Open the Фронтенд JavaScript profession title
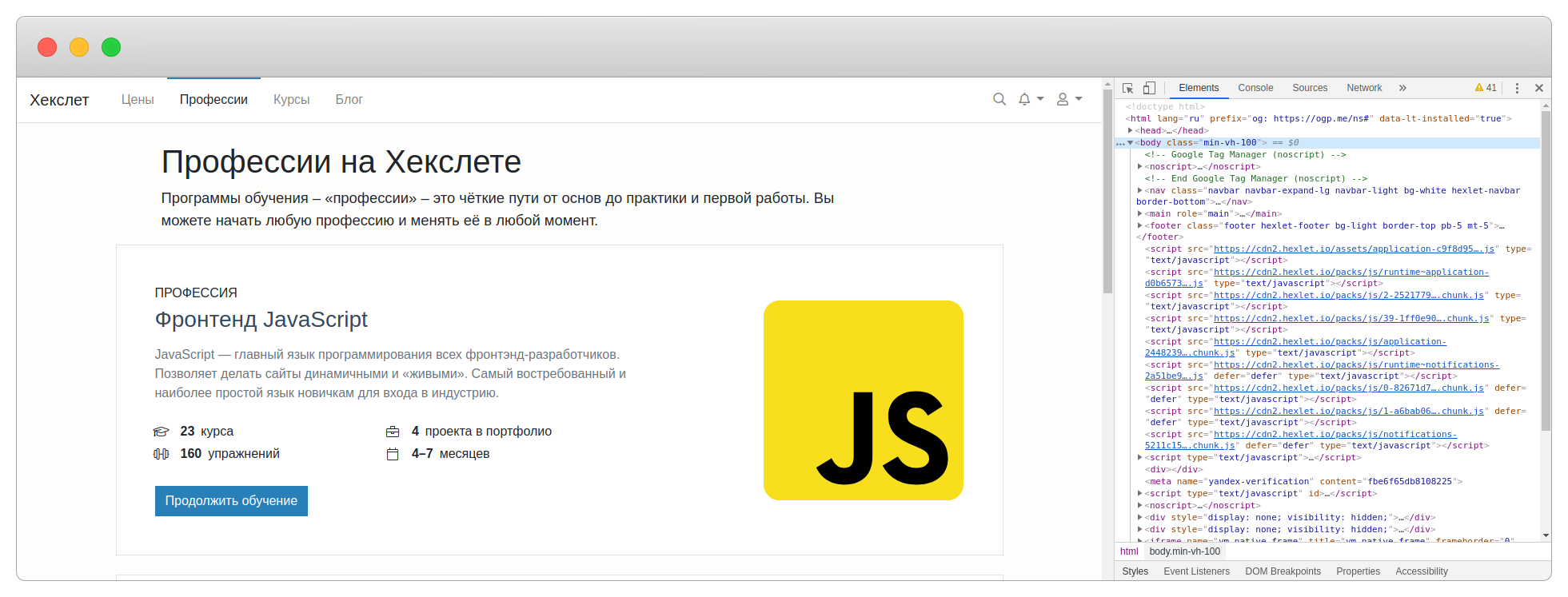Image resolution: width=1568 pixels, height=597 pixels. tap(261, 320)
